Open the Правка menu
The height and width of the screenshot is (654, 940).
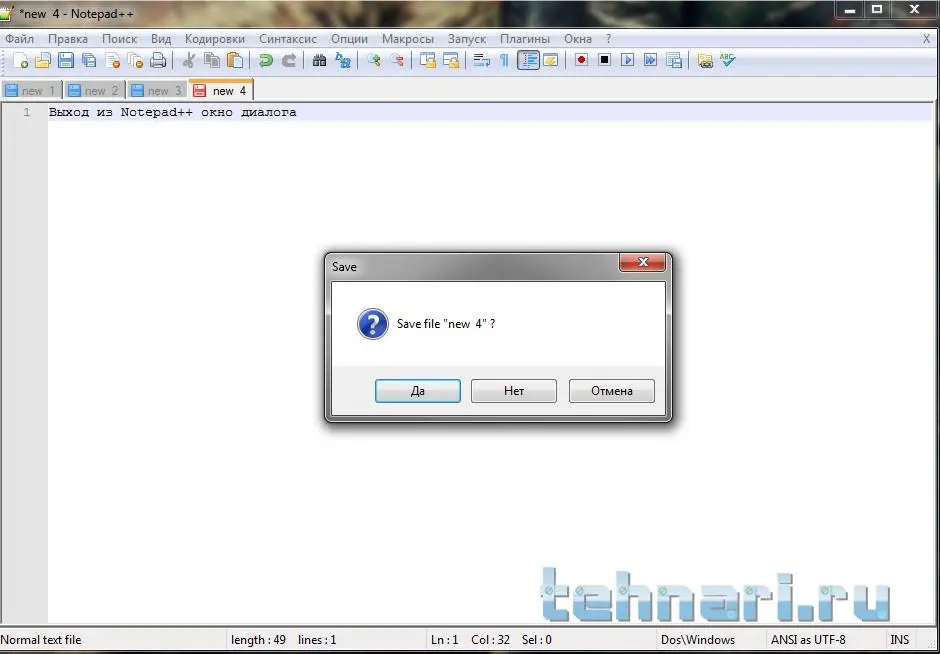(68, 39)
